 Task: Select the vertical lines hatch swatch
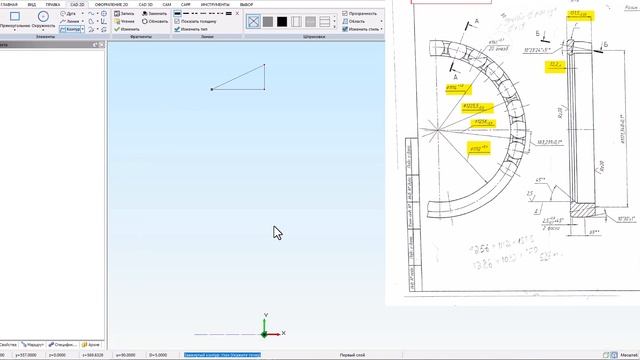pos(296,21)
